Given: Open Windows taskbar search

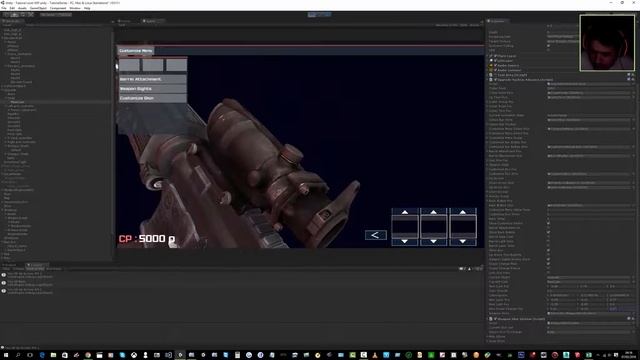Looking at the screenshot, I should [x=18, y=355].
